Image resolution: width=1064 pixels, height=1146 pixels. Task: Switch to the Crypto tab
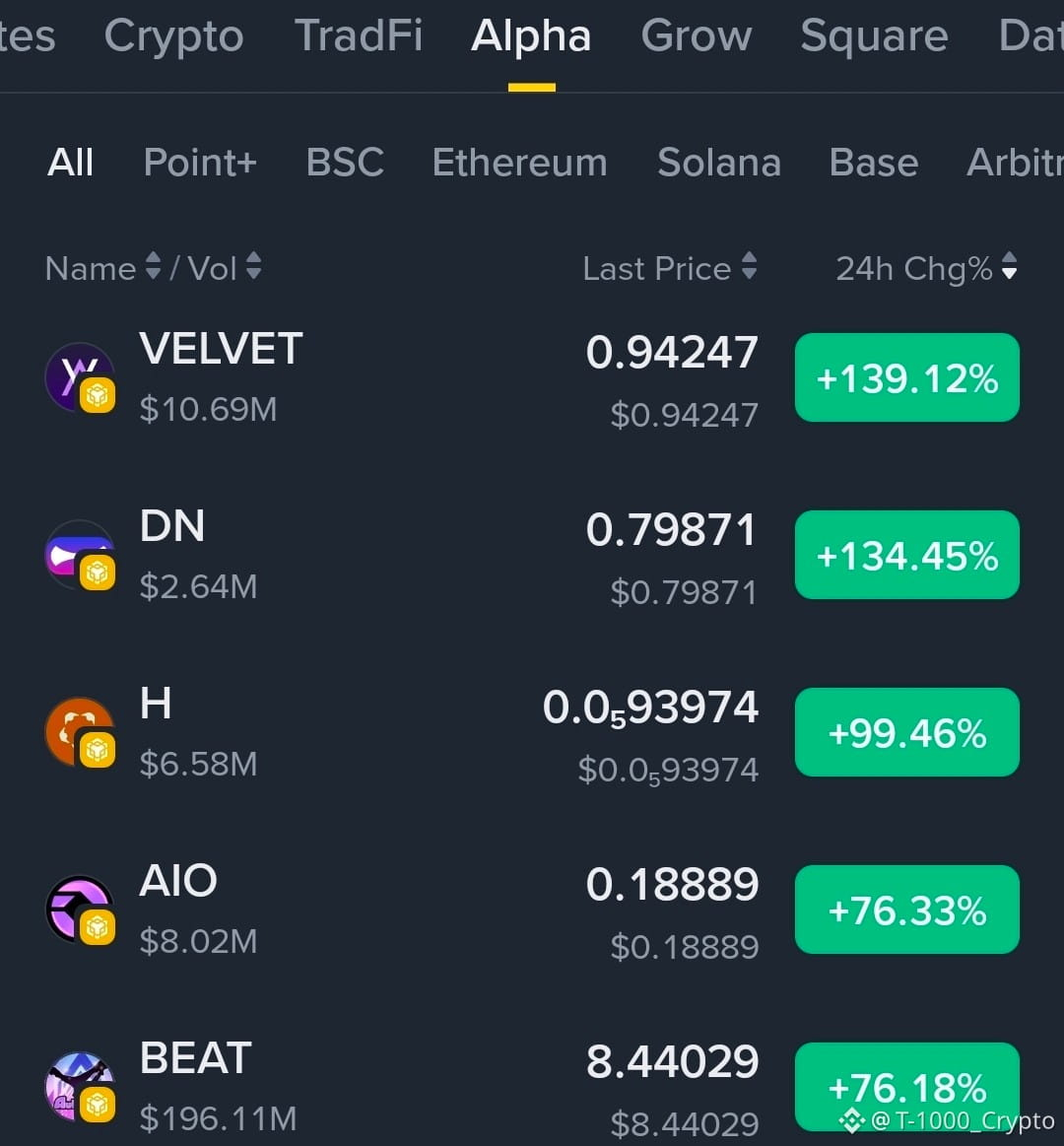(x=174, y=35)
